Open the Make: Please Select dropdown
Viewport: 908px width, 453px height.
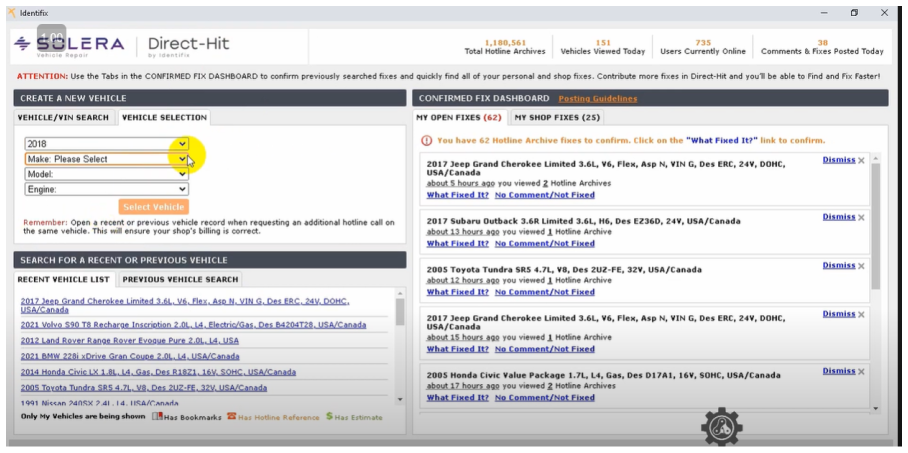point(107,159)
